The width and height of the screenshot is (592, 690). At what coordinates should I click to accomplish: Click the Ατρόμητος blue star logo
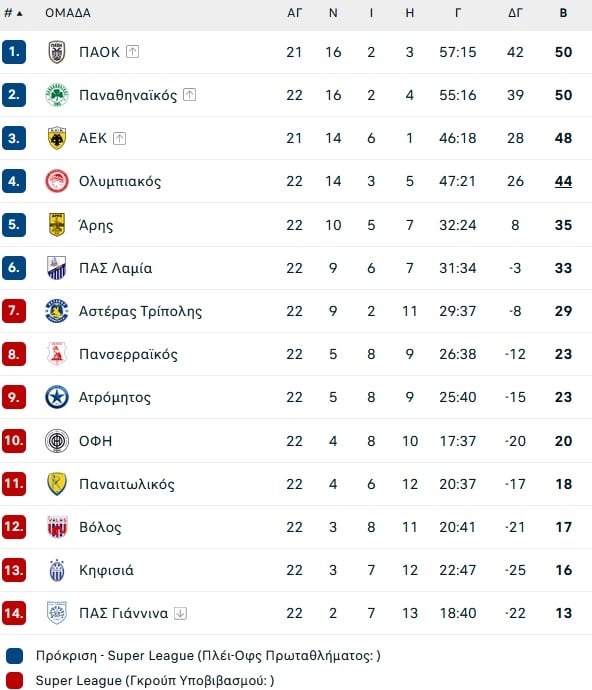(x=57, y=397)
